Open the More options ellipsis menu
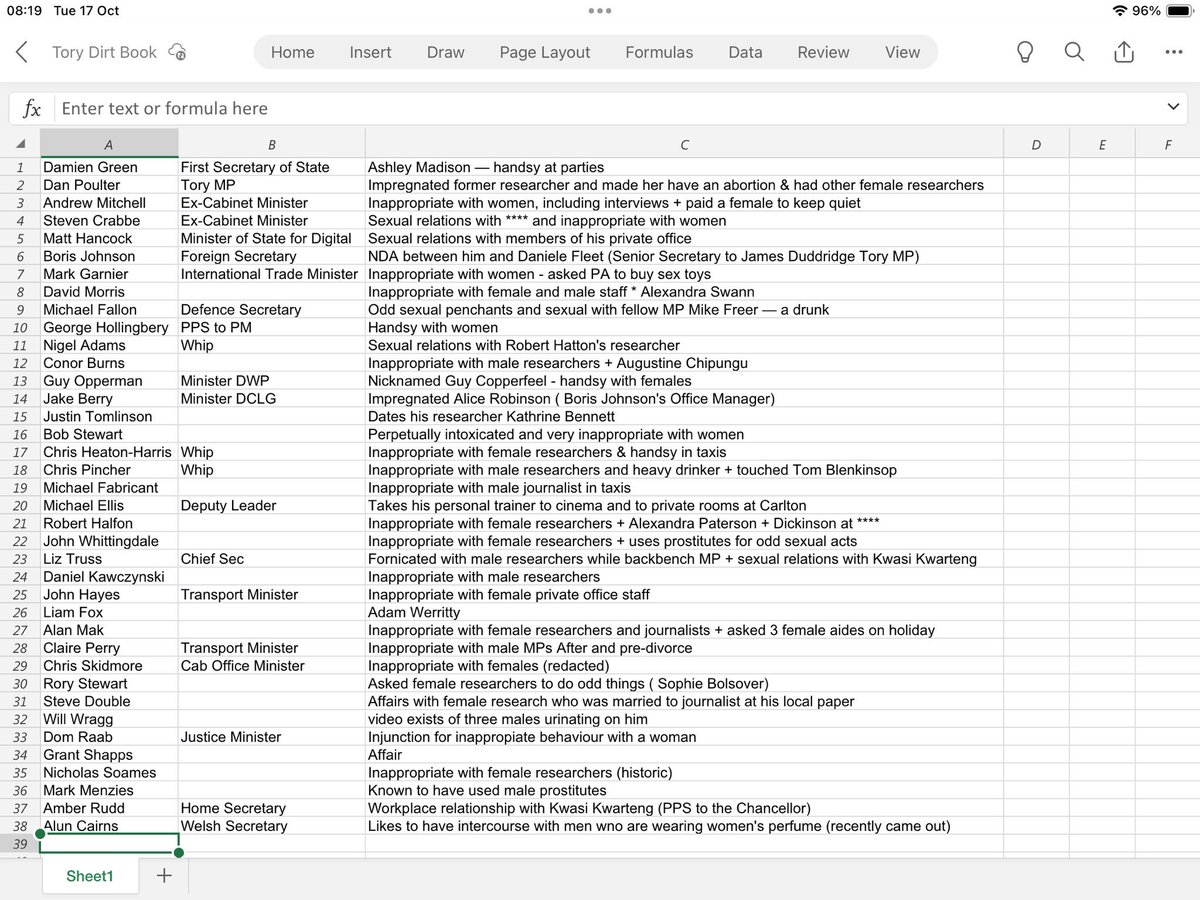The image size is (1200, 900). coord(1173,51)
